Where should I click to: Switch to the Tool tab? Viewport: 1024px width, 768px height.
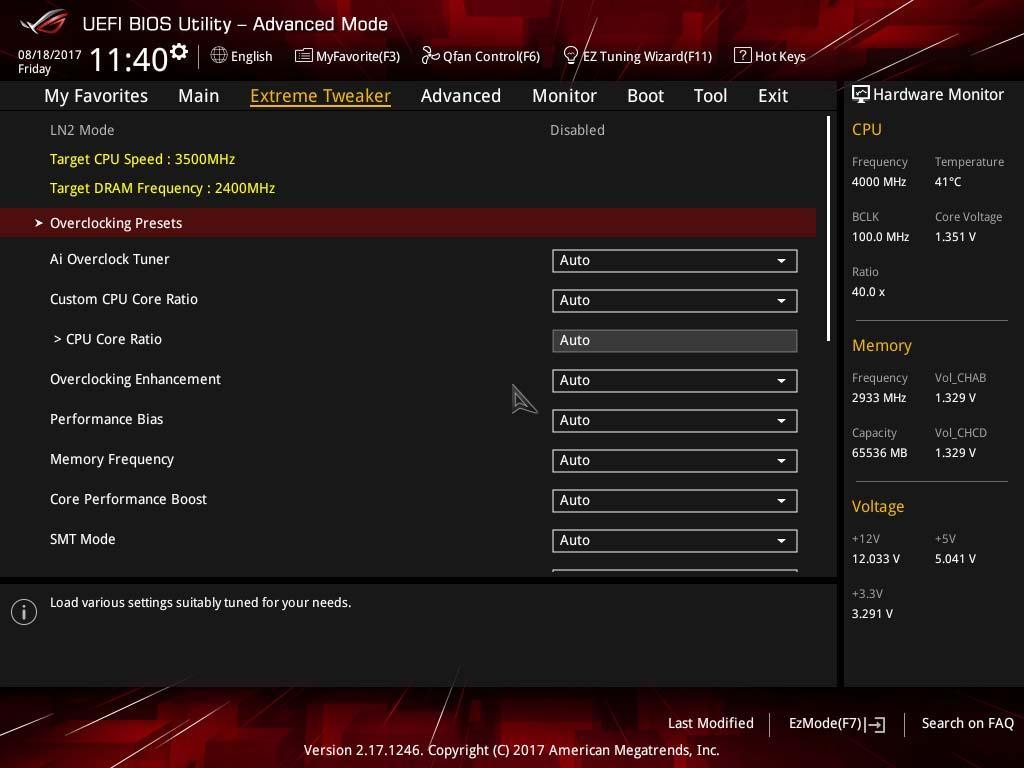[711, 95]
